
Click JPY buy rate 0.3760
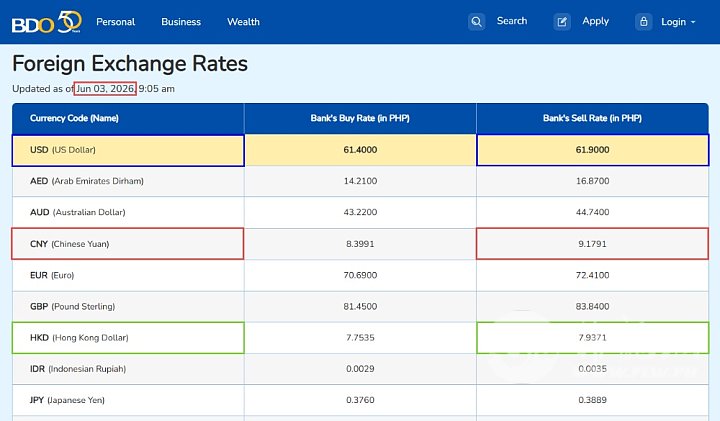(360, 400)
